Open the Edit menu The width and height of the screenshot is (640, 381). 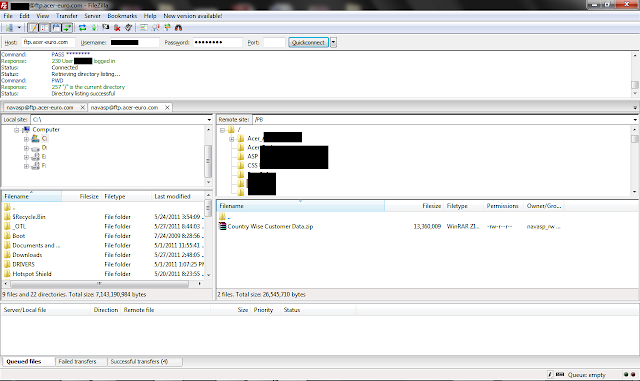click(x=24, y=16)
